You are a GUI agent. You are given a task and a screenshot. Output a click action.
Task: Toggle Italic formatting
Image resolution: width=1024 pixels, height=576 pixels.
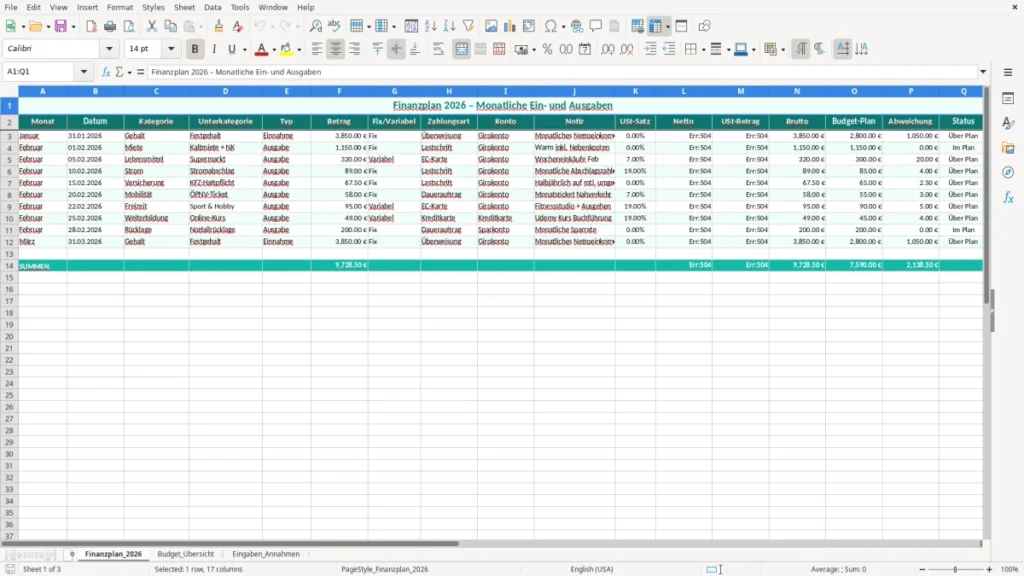pos(214,49)
